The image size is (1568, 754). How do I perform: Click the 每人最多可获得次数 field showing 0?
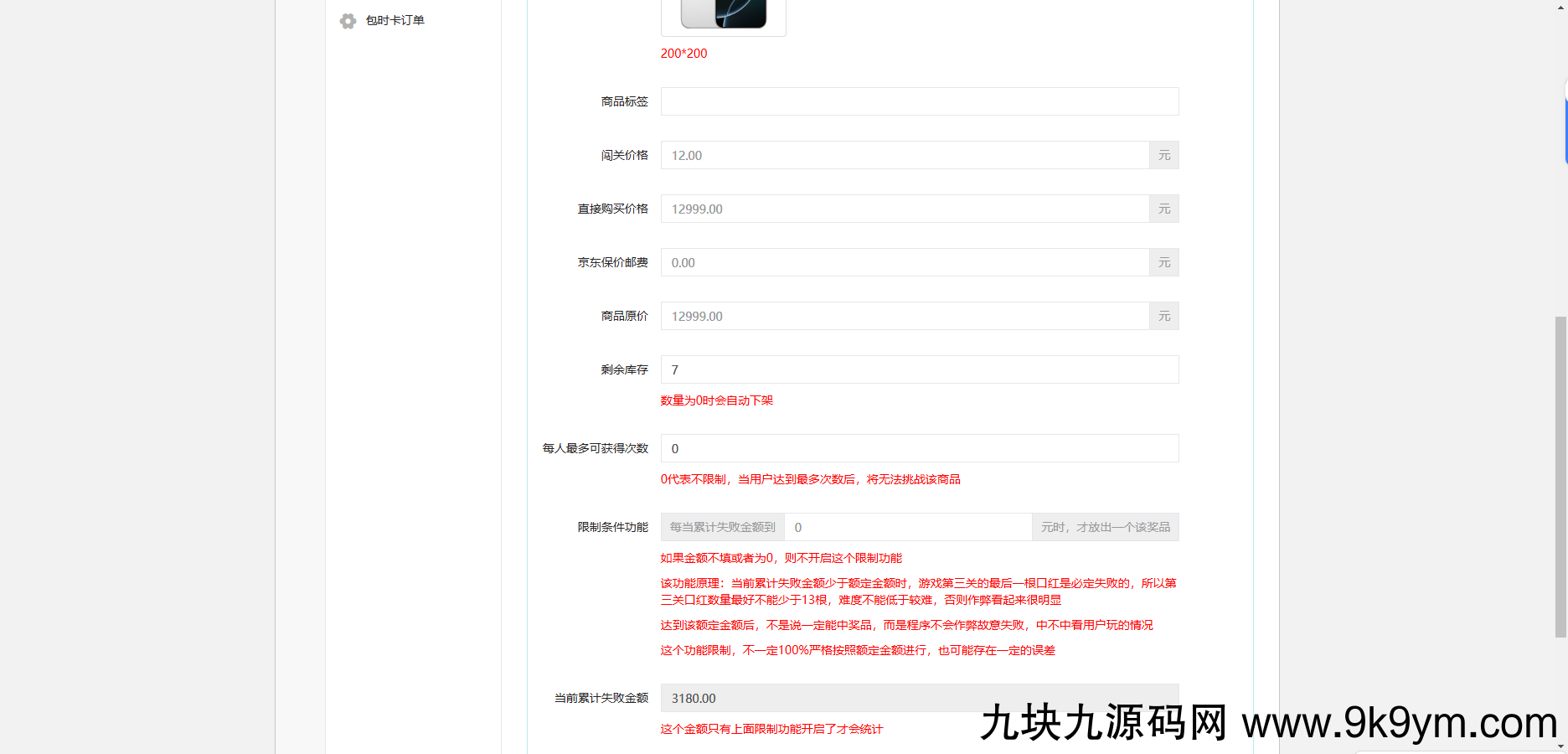919,448
